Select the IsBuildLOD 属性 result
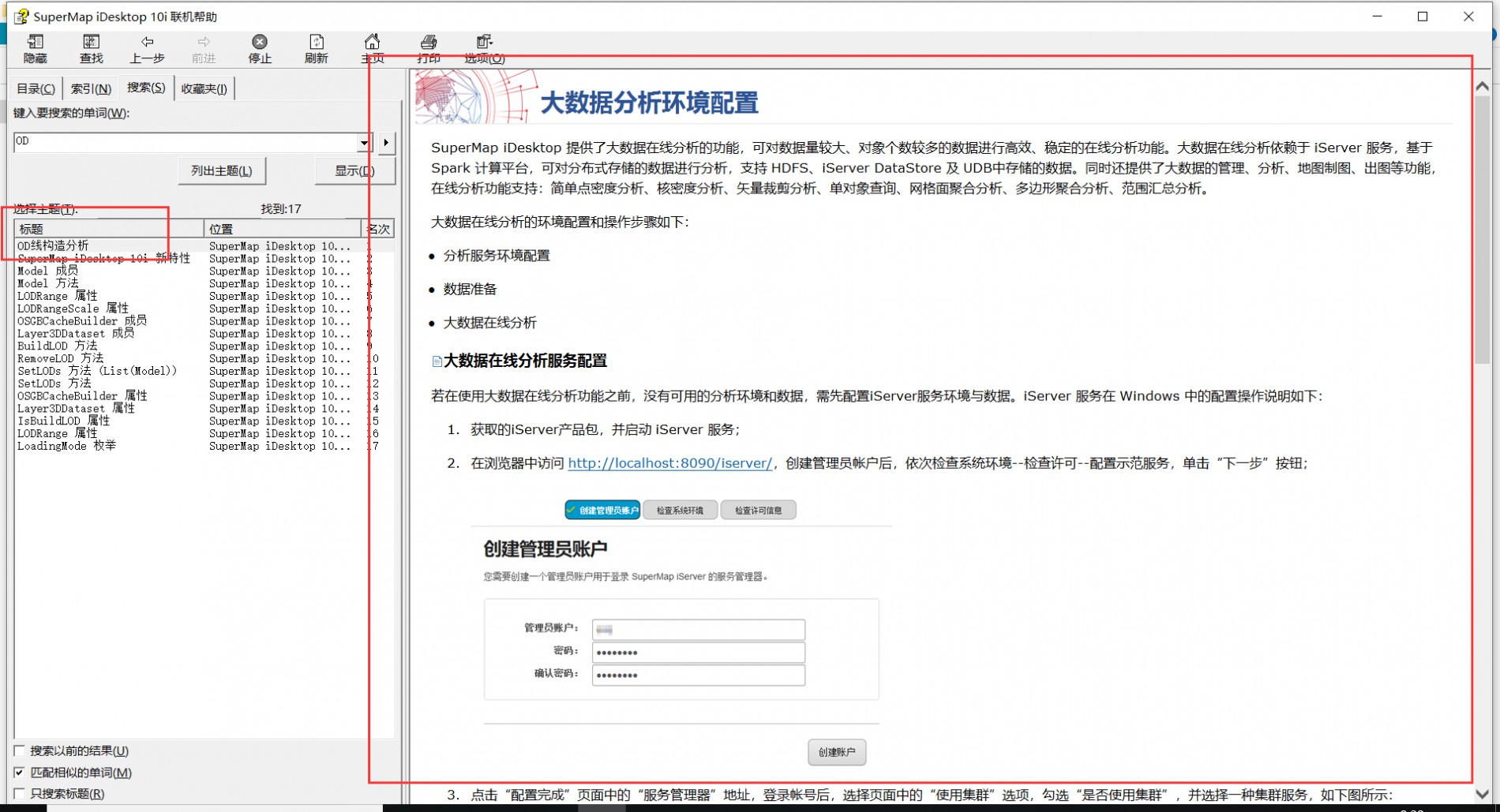 point(63,421)
